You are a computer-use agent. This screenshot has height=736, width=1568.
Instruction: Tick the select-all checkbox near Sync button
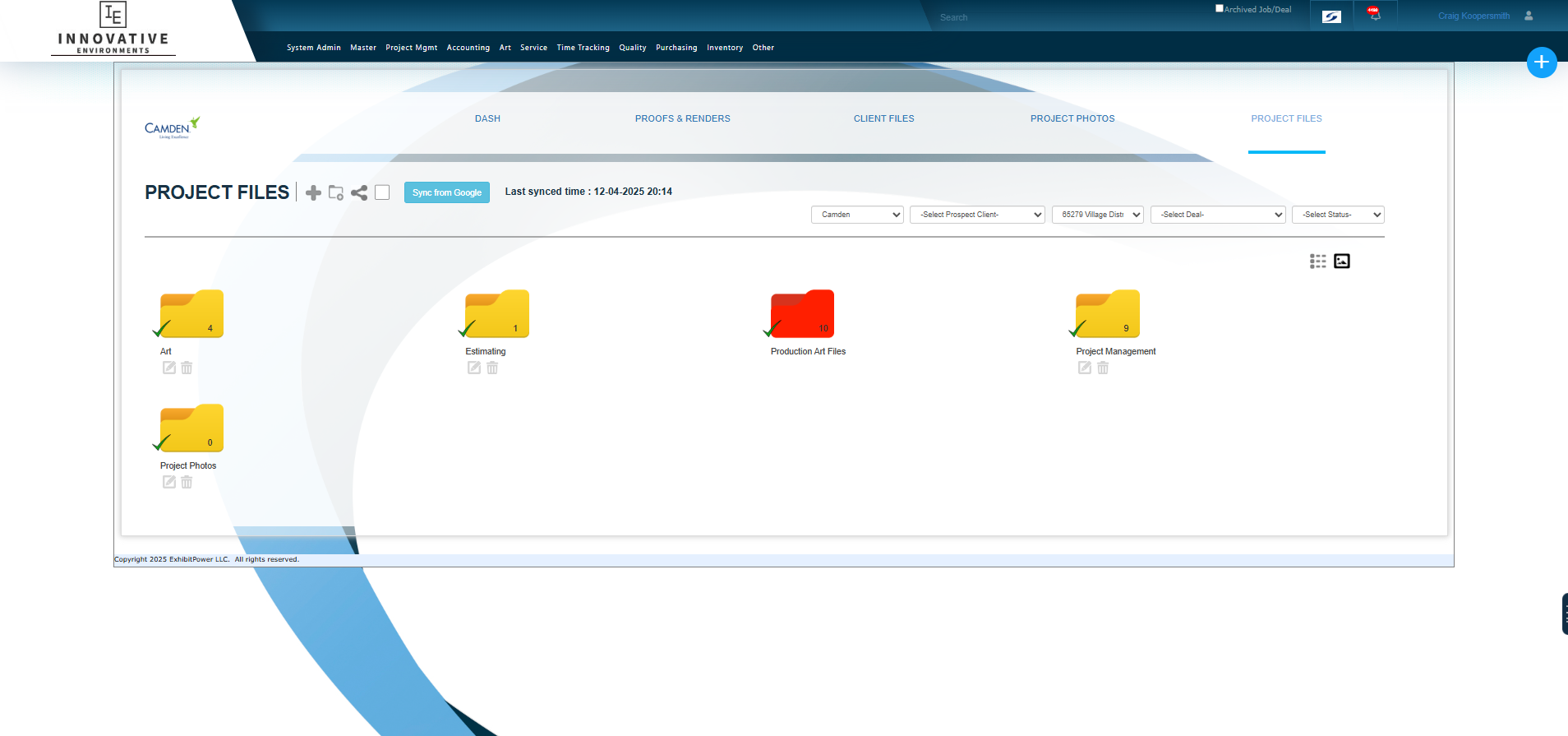click(382, 192)
